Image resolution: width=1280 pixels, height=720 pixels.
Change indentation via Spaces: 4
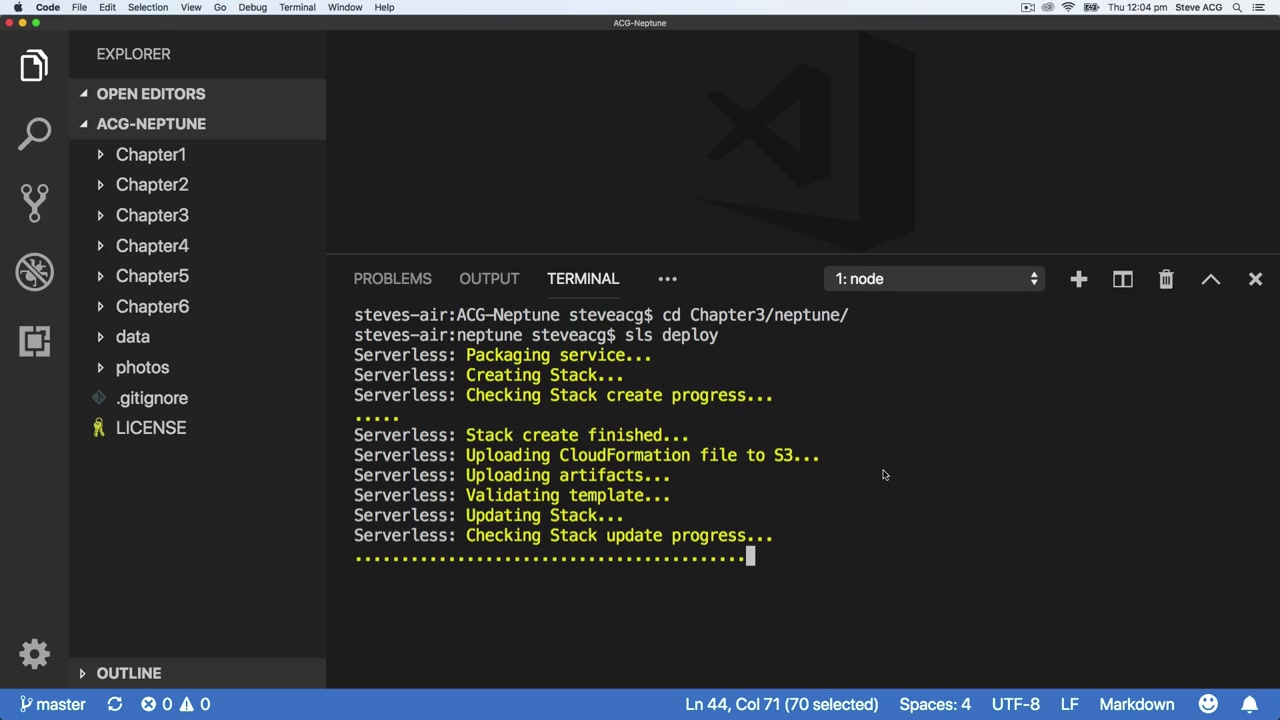point(935,704)
